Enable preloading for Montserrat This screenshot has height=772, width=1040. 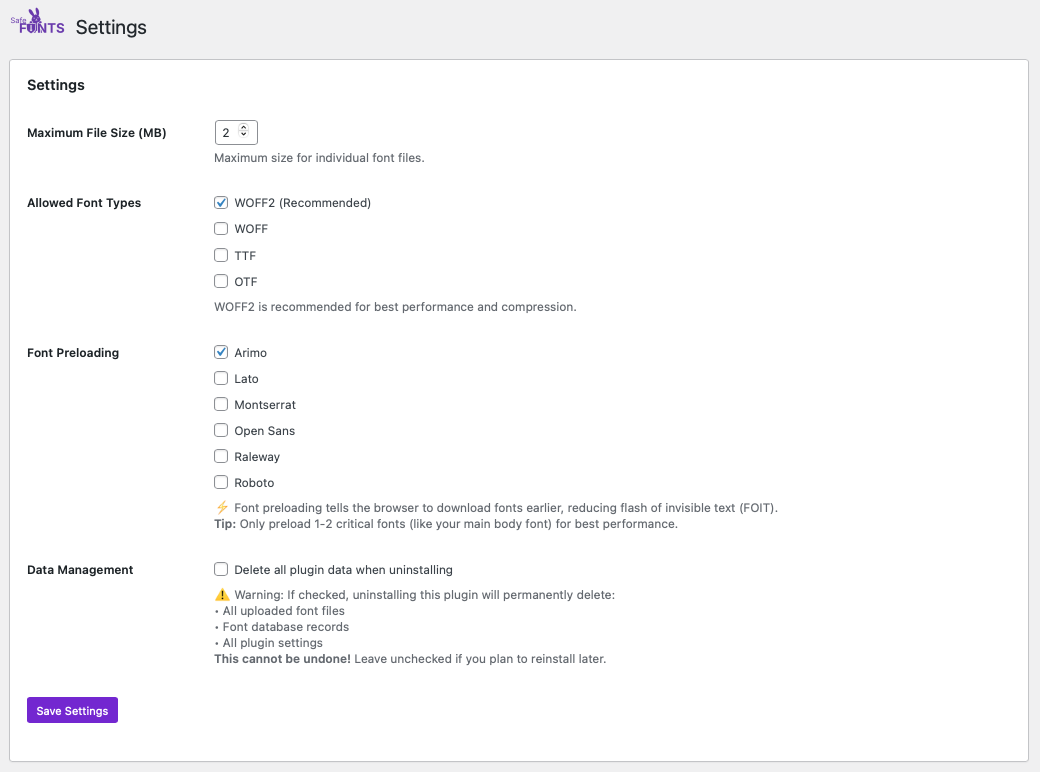pyautogui.click(x=221, y=404)
